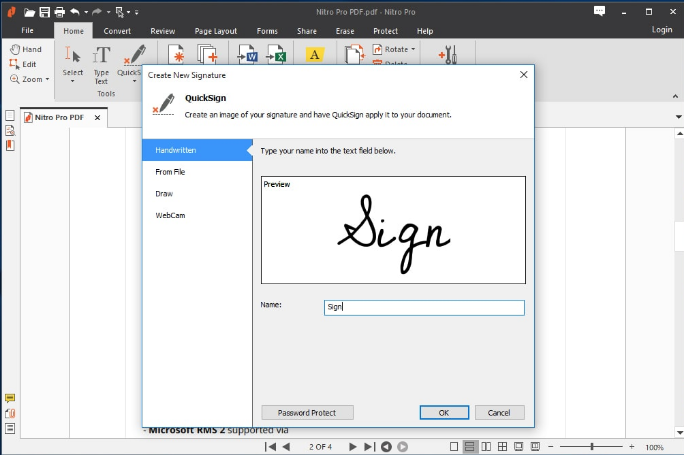Open file via folder icon in quick access
684x455 pixels.
coord(29,12)
